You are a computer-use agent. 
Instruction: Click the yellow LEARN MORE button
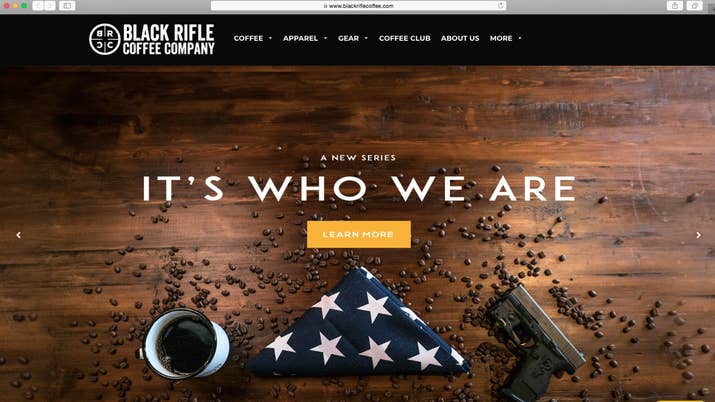358,234
